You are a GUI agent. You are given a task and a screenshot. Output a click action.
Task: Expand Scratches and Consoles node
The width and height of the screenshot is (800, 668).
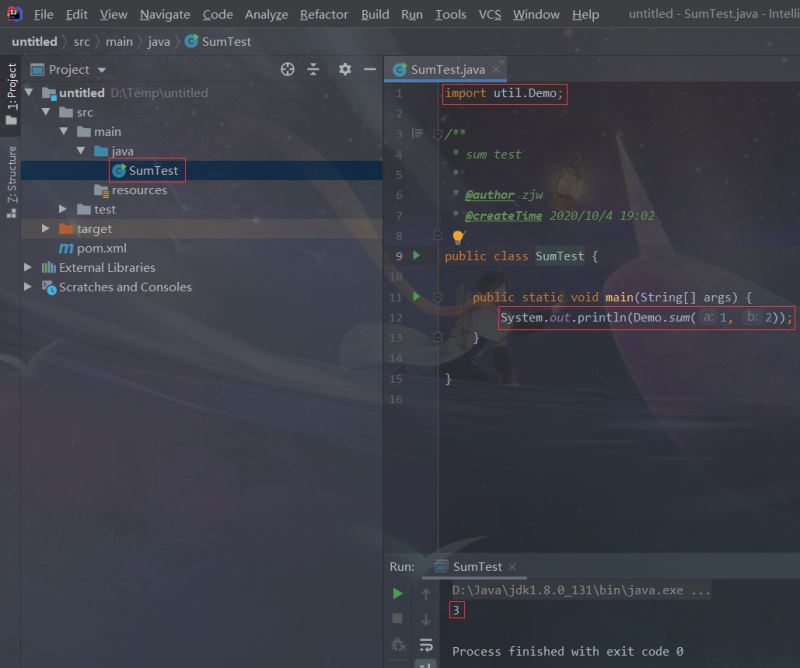[x=28, y=286]
